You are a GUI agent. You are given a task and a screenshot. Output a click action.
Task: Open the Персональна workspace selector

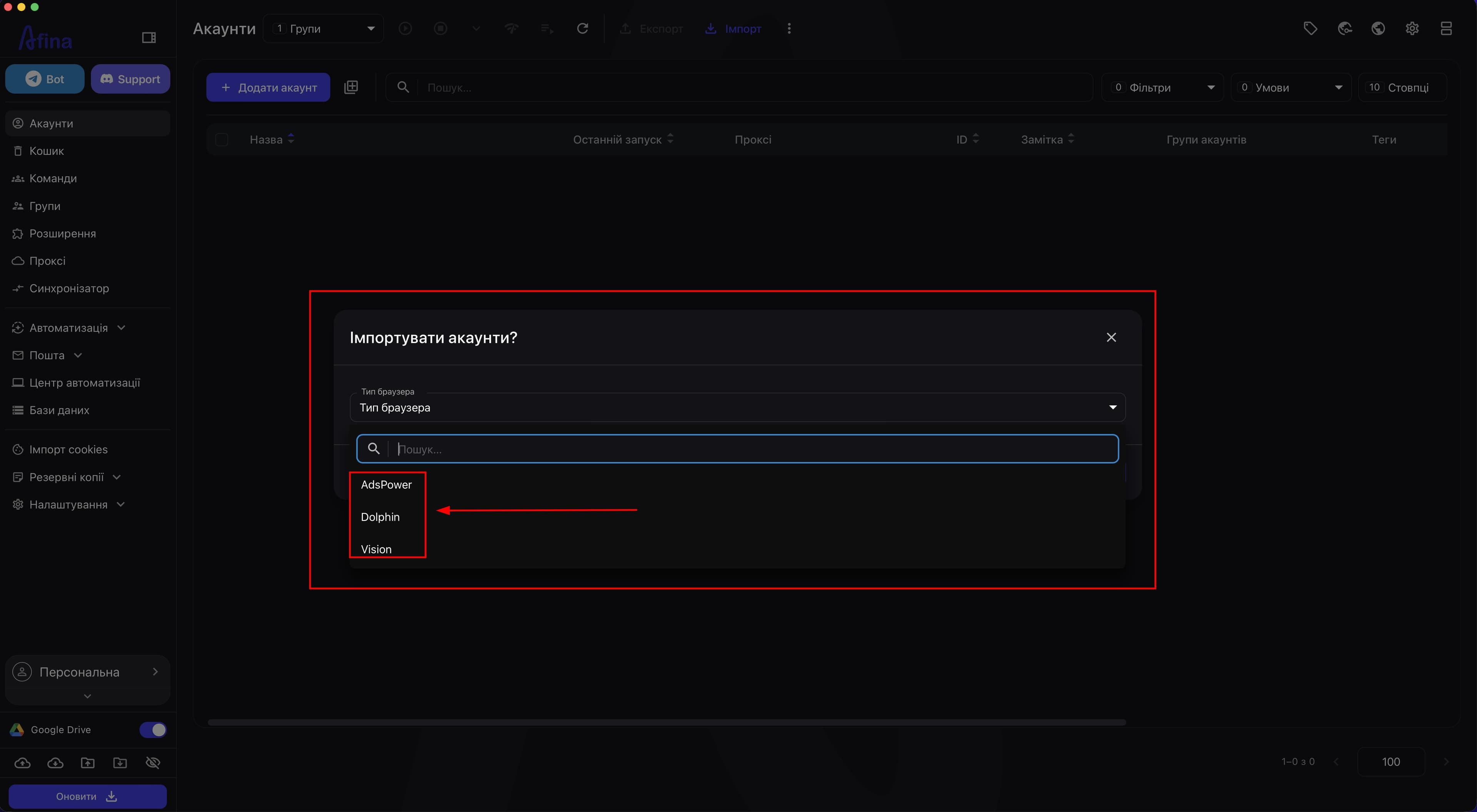pyautogui.click(x=88, y=672)
